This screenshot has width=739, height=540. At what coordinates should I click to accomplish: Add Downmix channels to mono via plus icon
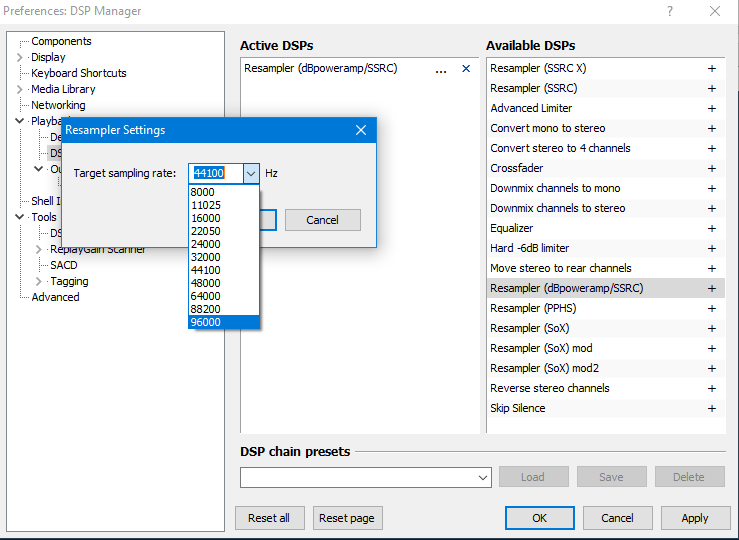coord(712,188)
